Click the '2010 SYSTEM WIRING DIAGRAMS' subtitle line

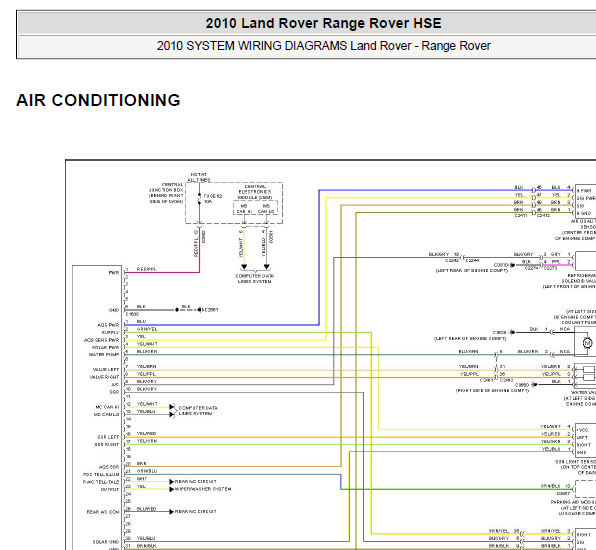coord(323,46)
